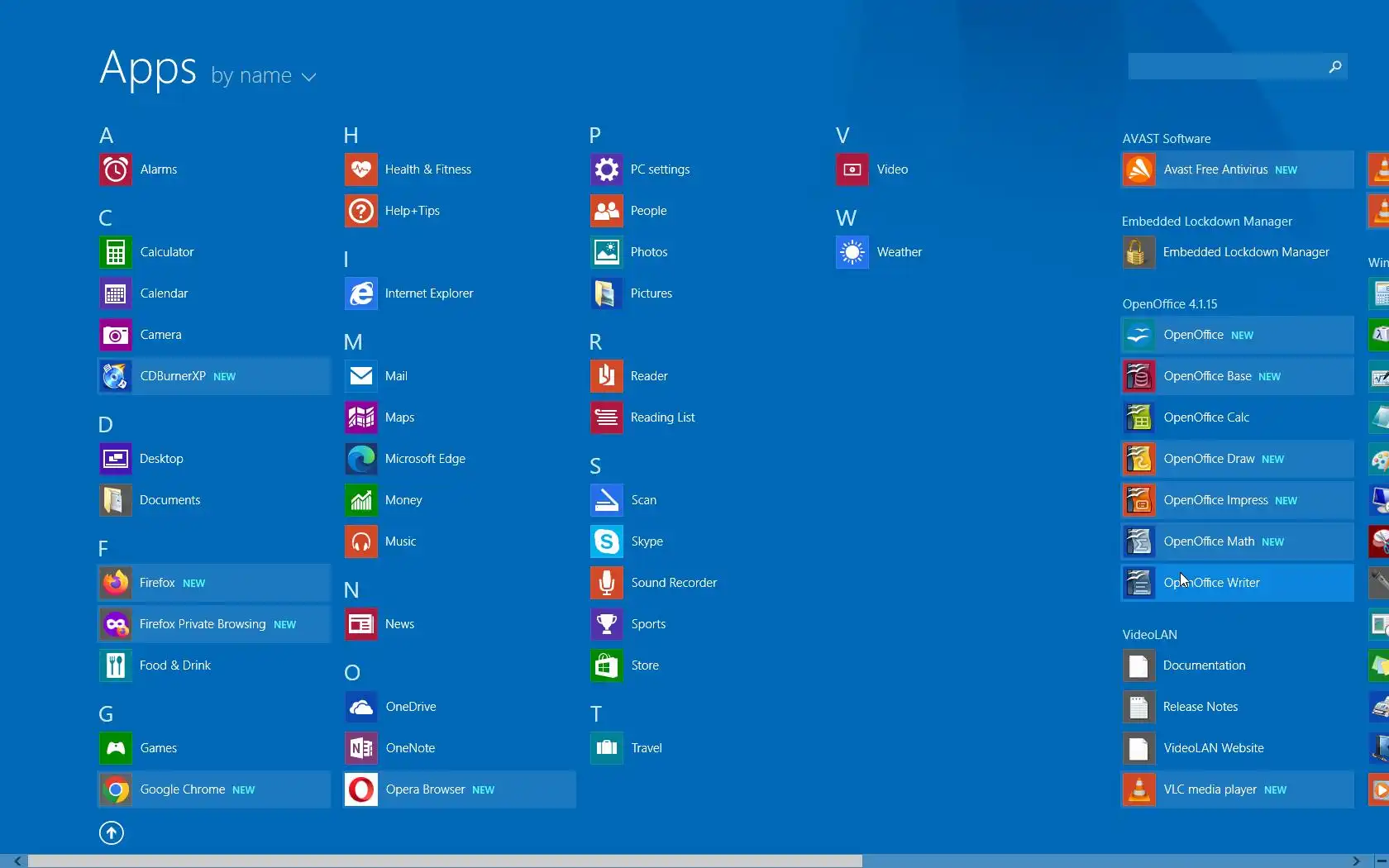The image size is (1389, 868).
Task: Open the Internet Explorer icon
Action: [361, 293]
